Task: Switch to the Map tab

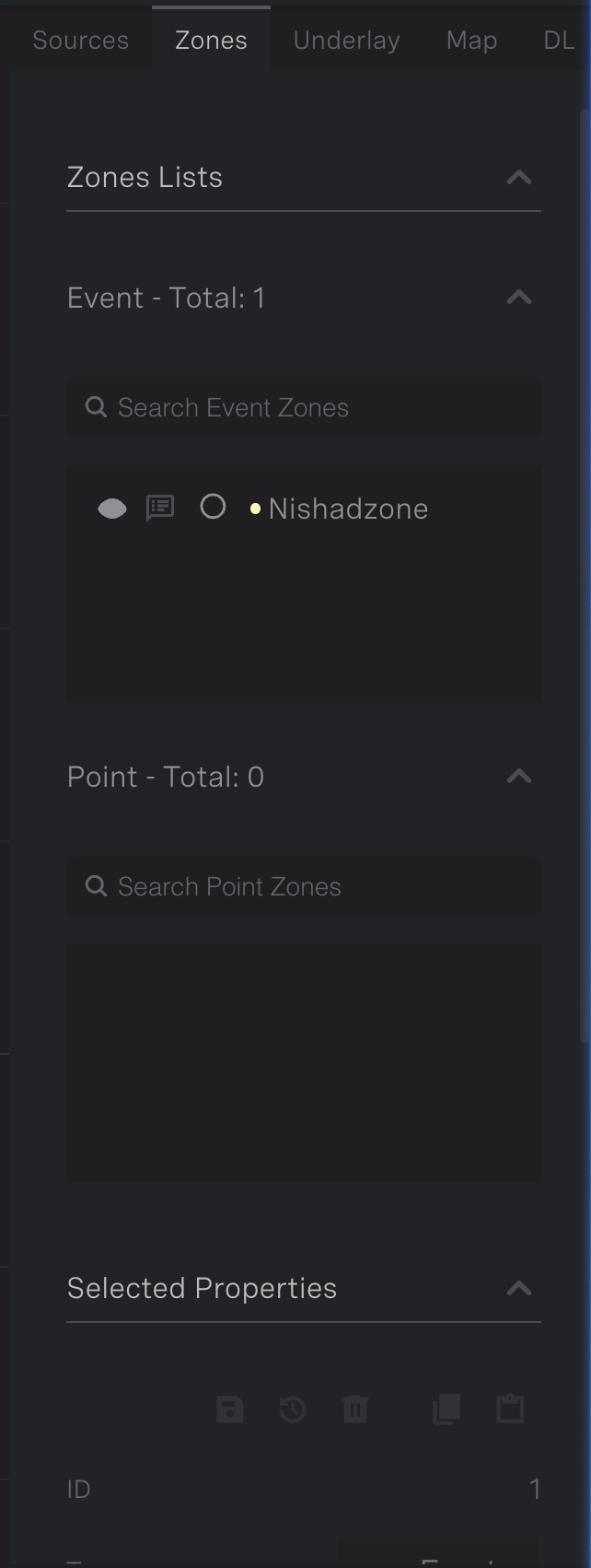Action: (x=470, y=40)
